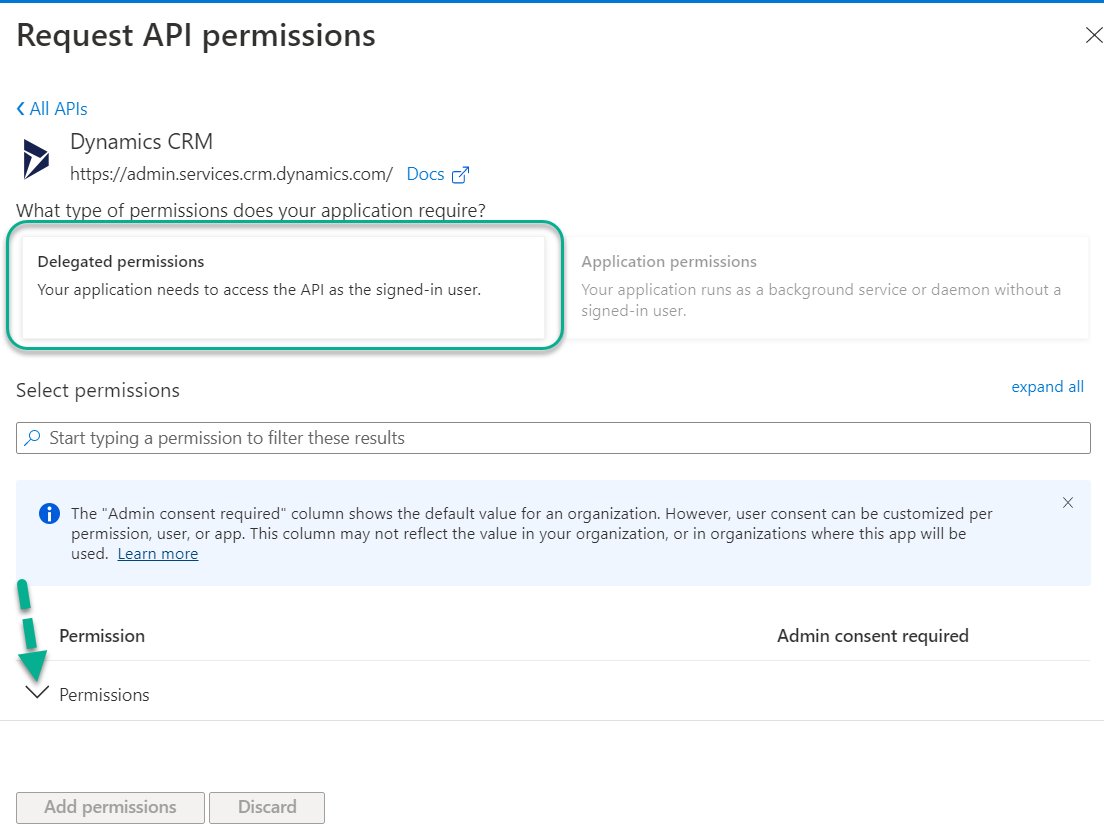The width and height of the screenshot is (1104, 825).
Task: Select the Application permissions option
Action: click(830, 287)
